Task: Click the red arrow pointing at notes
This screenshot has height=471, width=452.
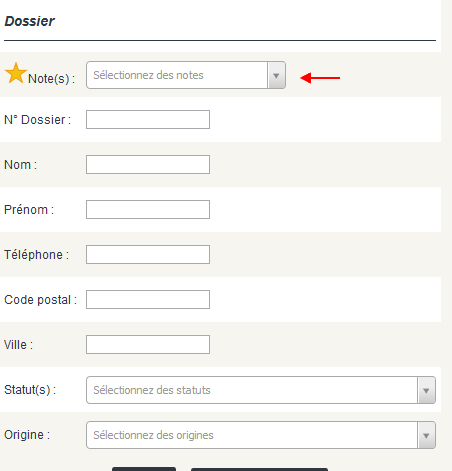Action: pyautogui.click(x=320, y=78)
